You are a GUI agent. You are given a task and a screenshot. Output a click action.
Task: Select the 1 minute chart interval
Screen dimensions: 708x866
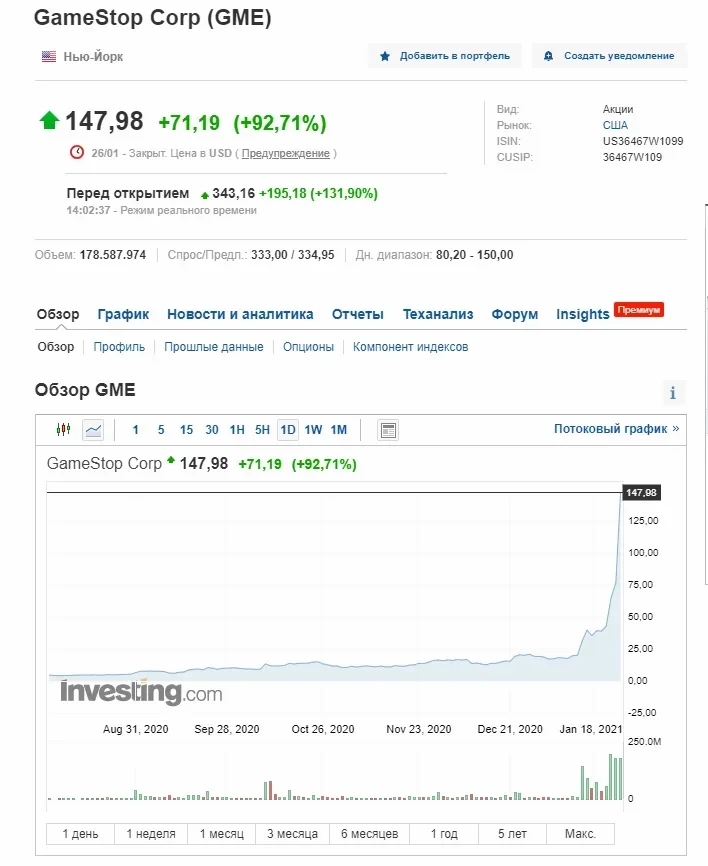(135, 430)
